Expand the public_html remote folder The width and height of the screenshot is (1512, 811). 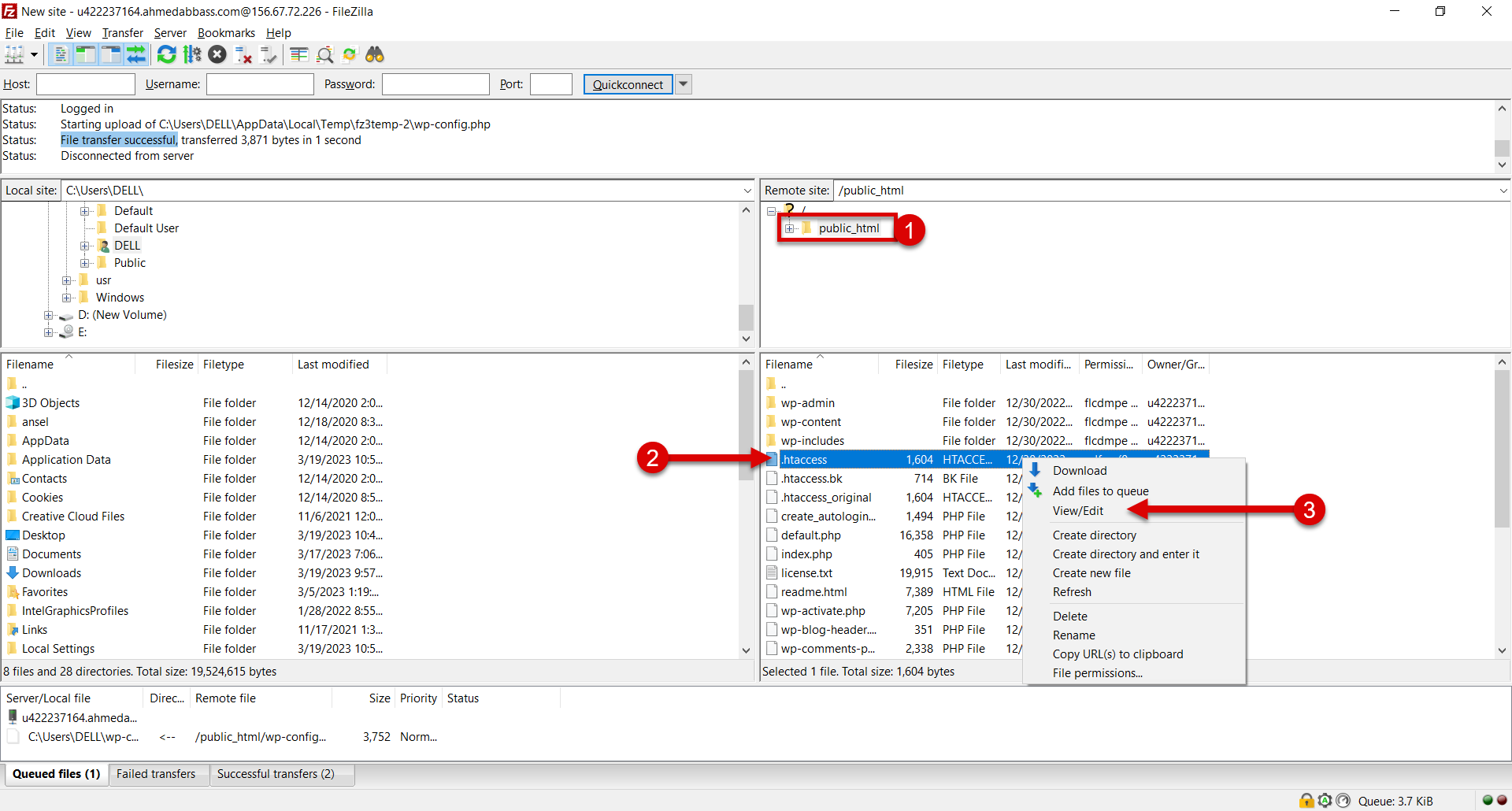pos(789,228)
